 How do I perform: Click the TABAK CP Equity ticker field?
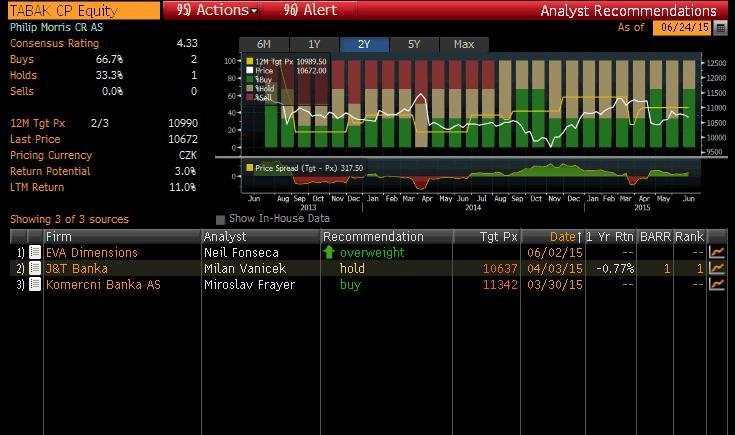84,10
